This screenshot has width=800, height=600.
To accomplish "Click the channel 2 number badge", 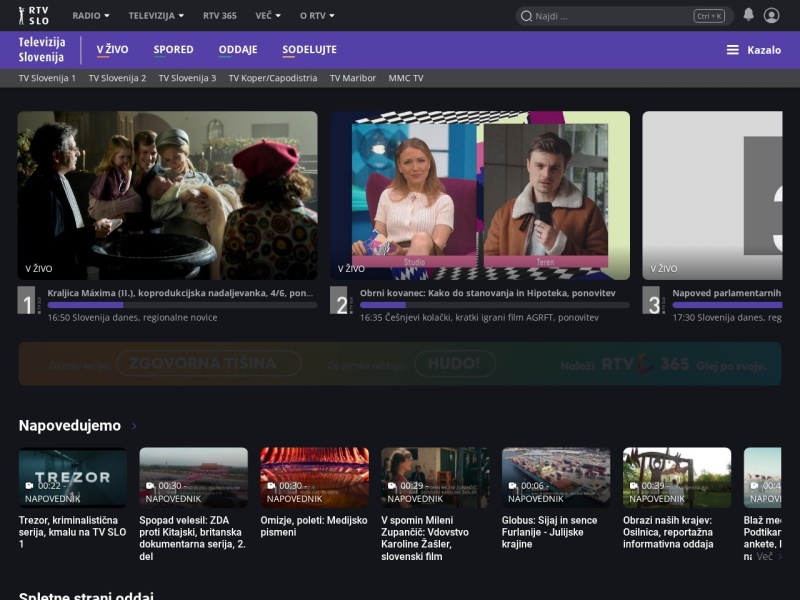I will [339, 301].
